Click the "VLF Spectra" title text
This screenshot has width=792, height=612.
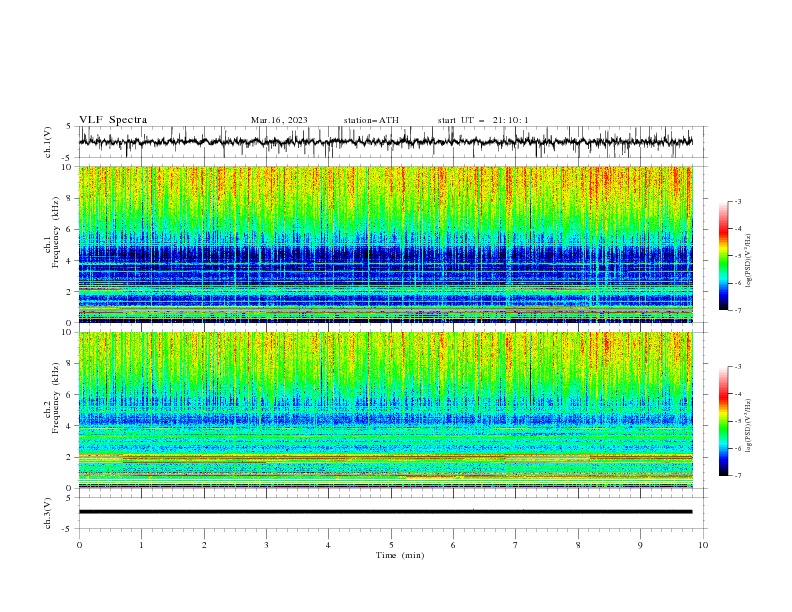pos(113,120)
